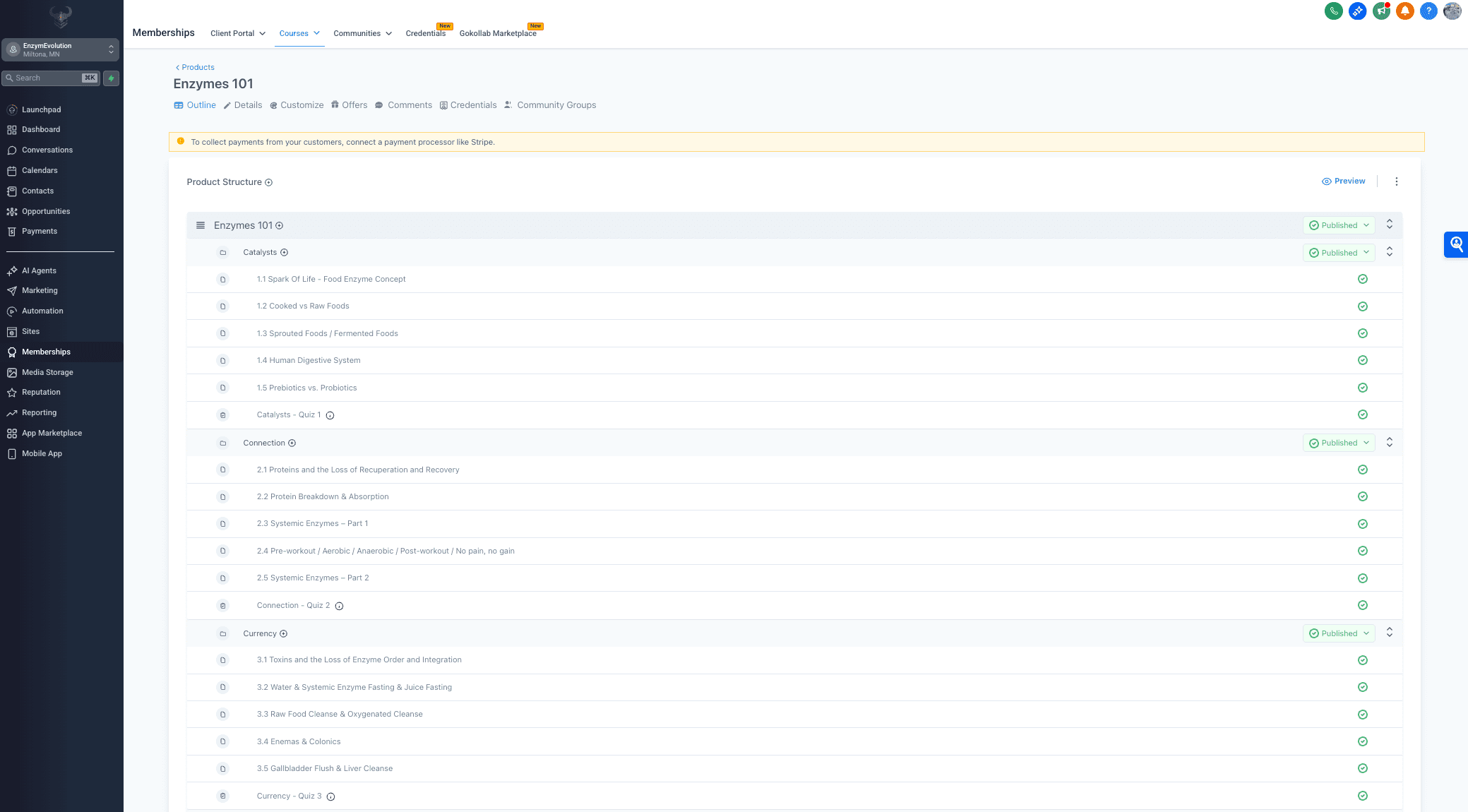Switch to the Details tab
This screenshot has width=1468, height=812.
(249, 105)
